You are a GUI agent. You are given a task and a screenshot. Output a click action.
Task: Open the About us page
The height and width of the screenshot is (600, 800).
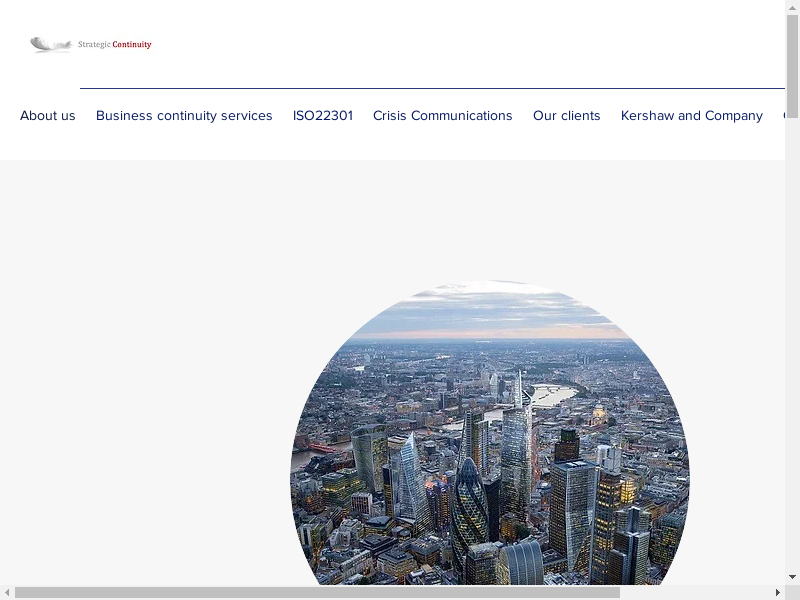(x=48, y=116)
